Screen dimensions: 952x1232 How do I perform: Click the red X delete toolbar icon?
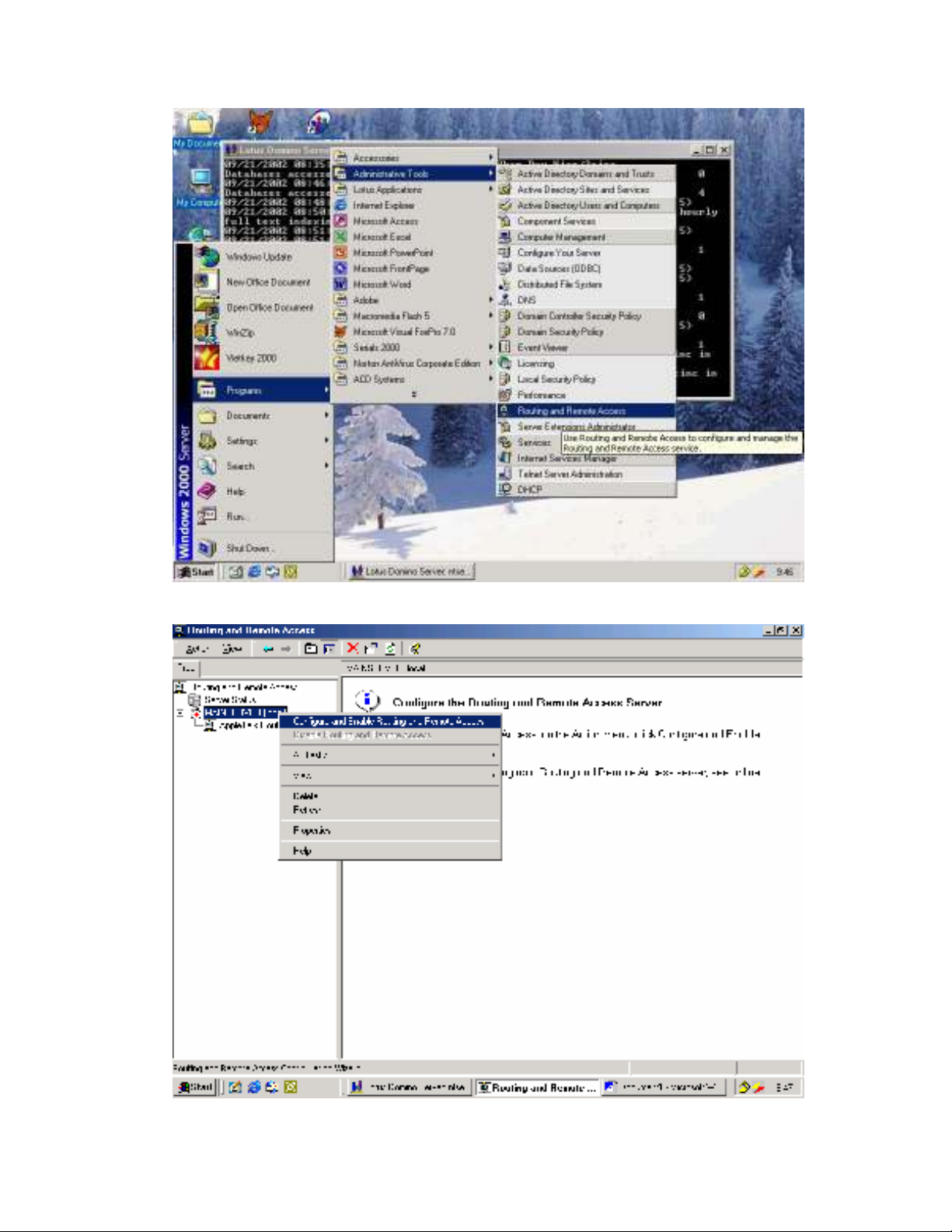click(x=353, y=648)
